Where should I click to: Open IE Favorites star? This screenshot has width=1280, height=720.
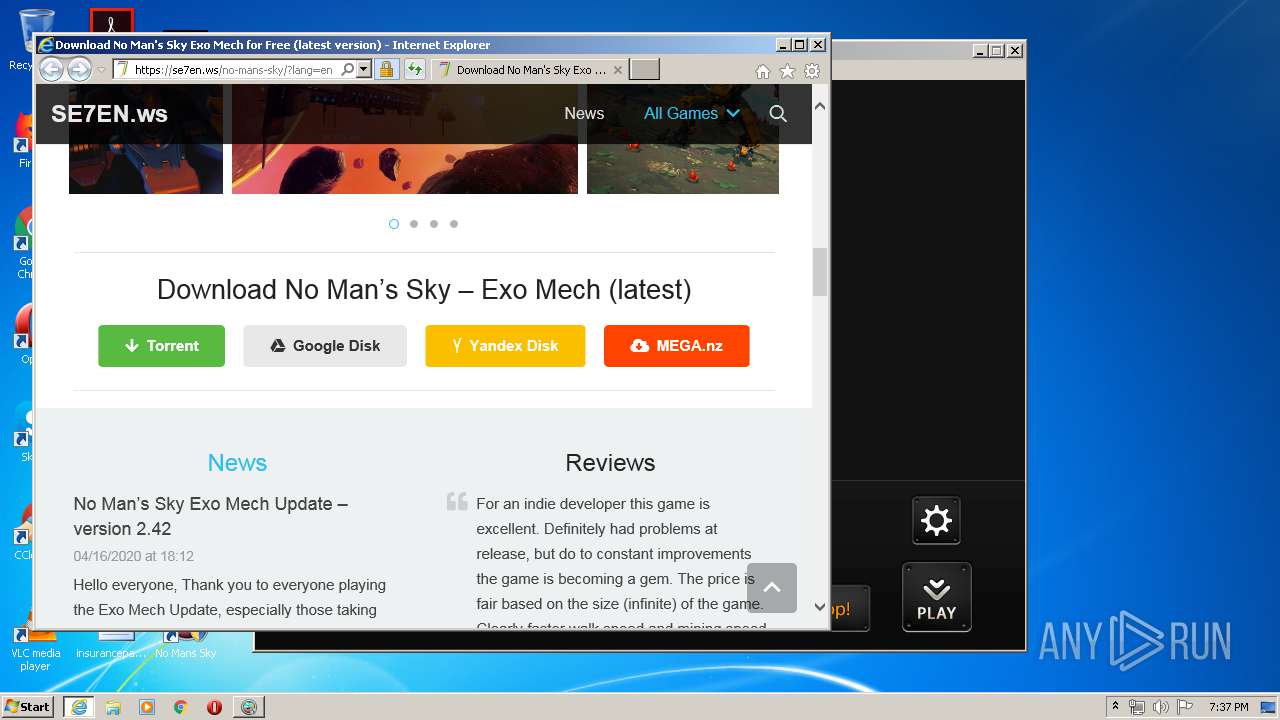point(787,71)
